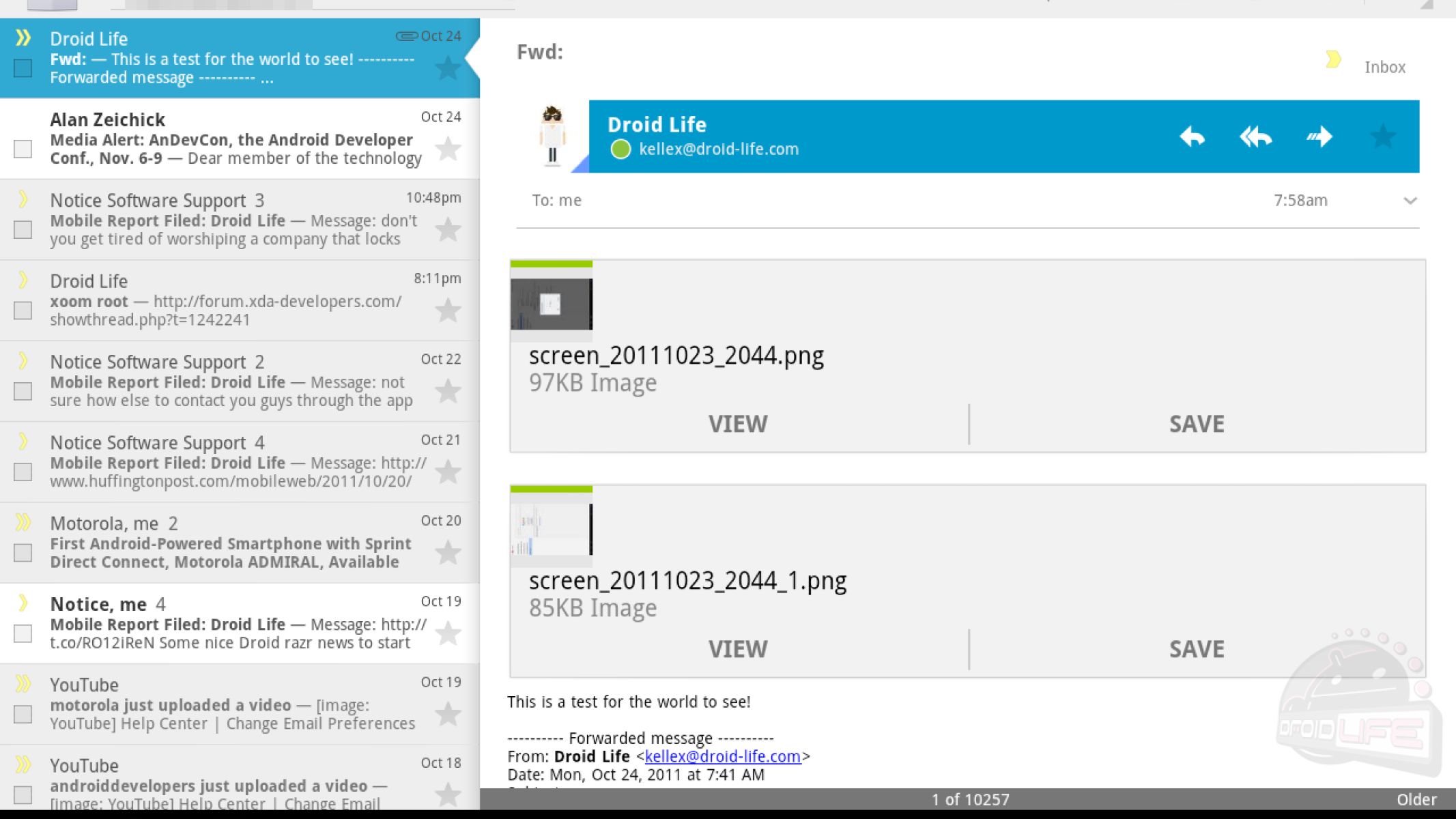The image size is (1456, 819).
Task: View screen_20111023_2044.png attachment
Action: coord(738,424)
